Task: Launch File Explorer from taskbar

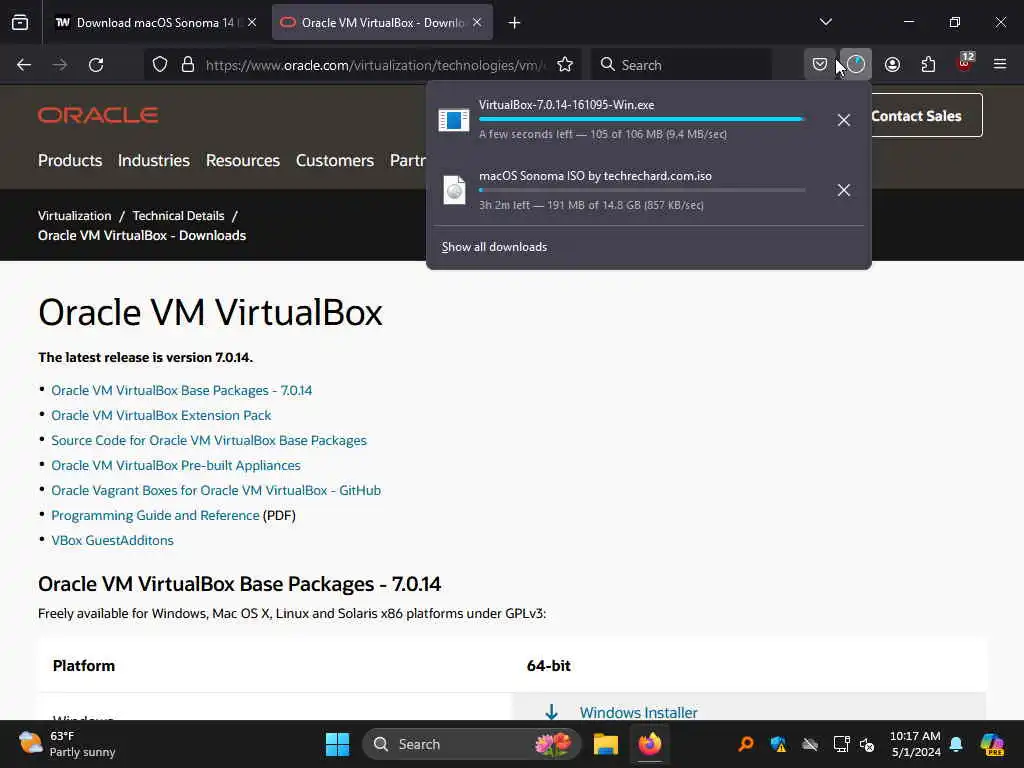Action: coord(605,744)
